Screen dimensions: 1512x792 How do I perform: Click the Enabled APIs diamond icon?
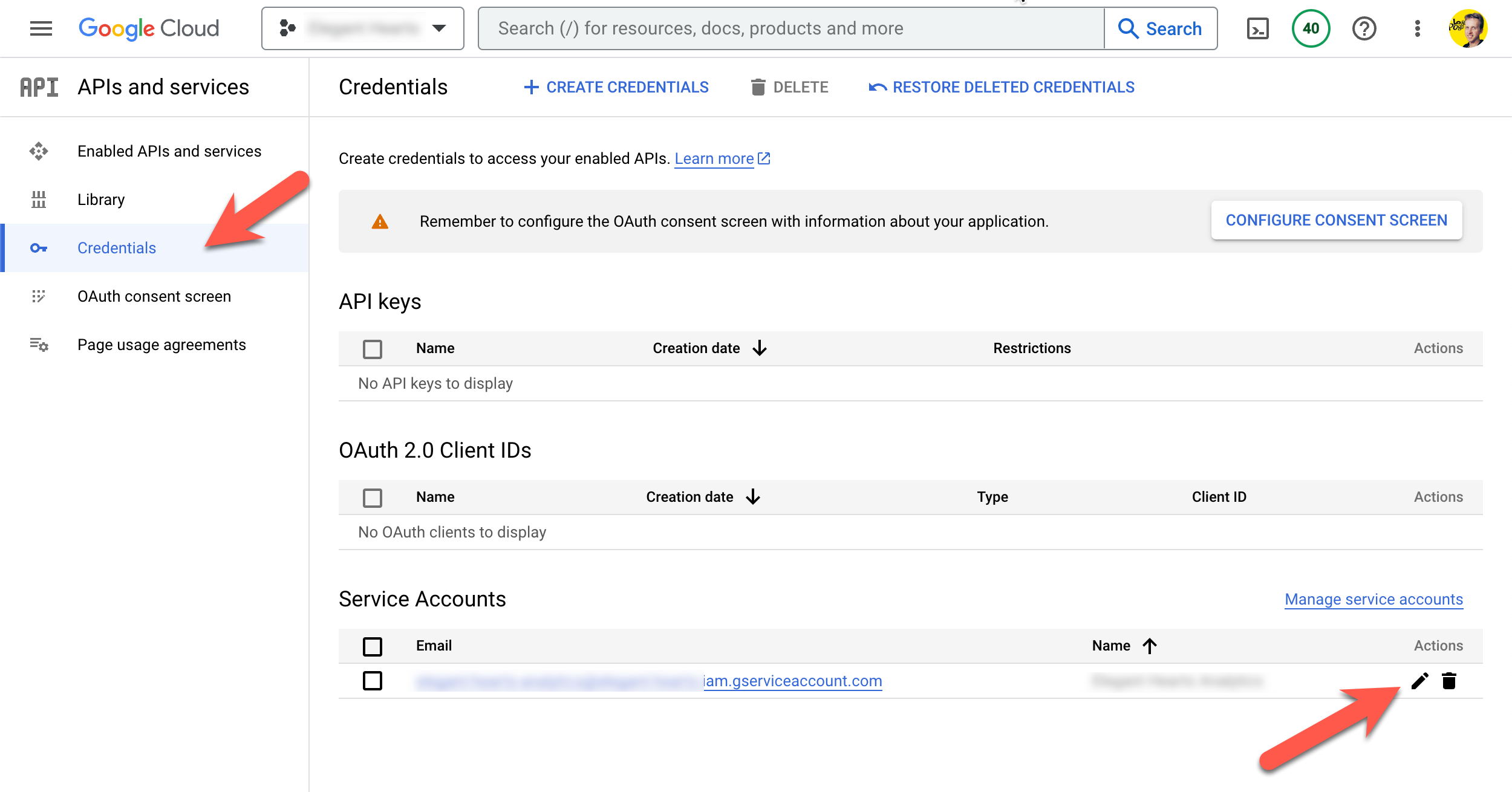39,151
